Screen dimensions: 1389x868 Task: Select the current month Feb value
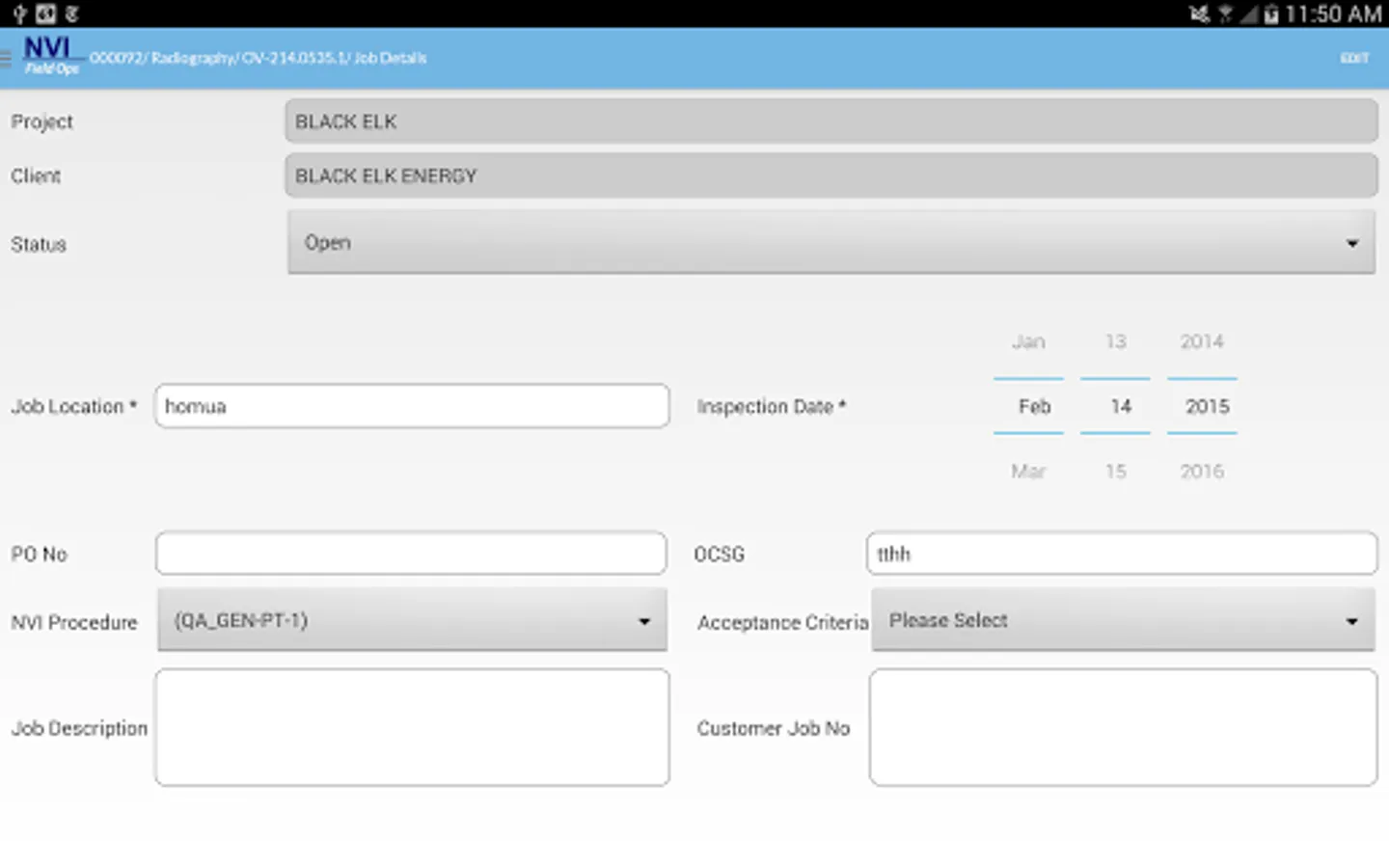1034,406
